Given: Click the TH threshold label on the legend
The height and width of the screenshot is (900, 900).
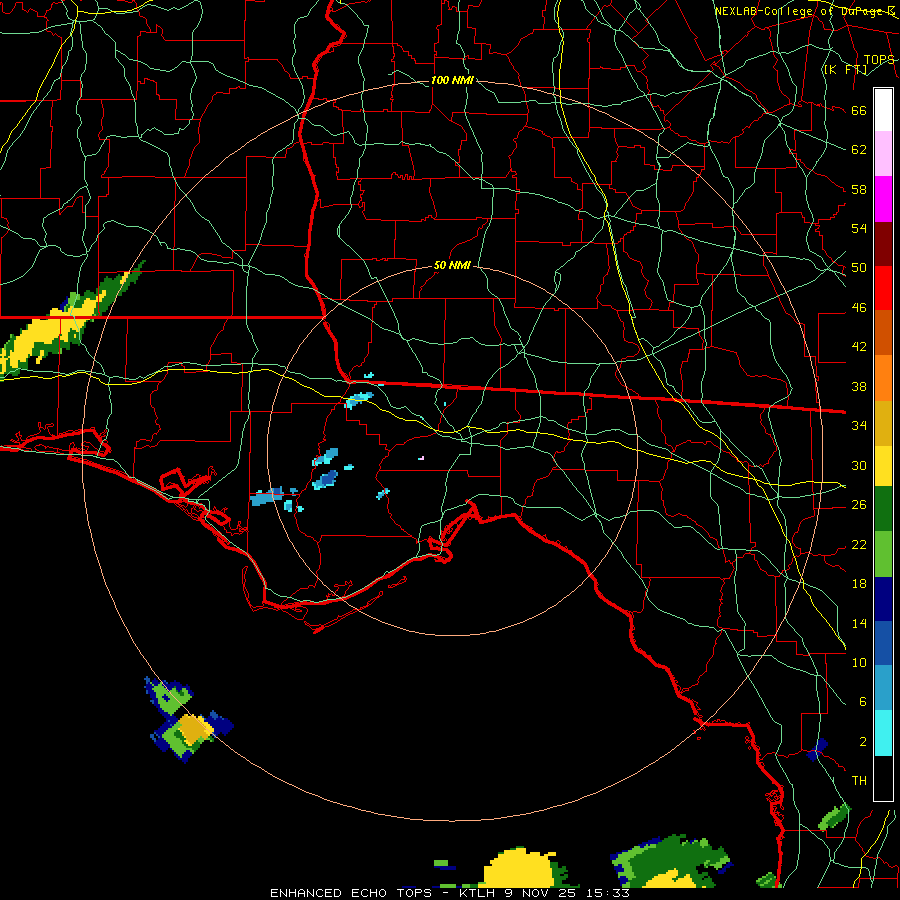Looking at the screenshot, I should tap(859, 781).
